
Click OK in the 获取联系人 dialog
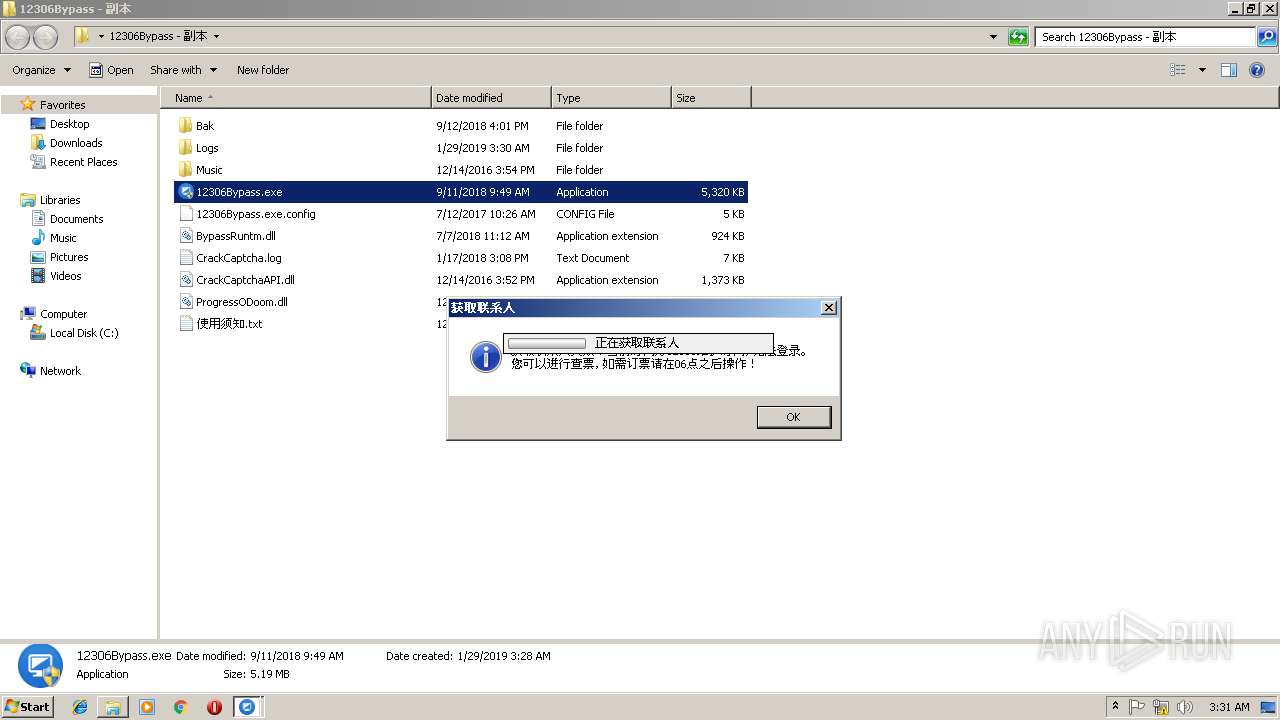point(793,417)
